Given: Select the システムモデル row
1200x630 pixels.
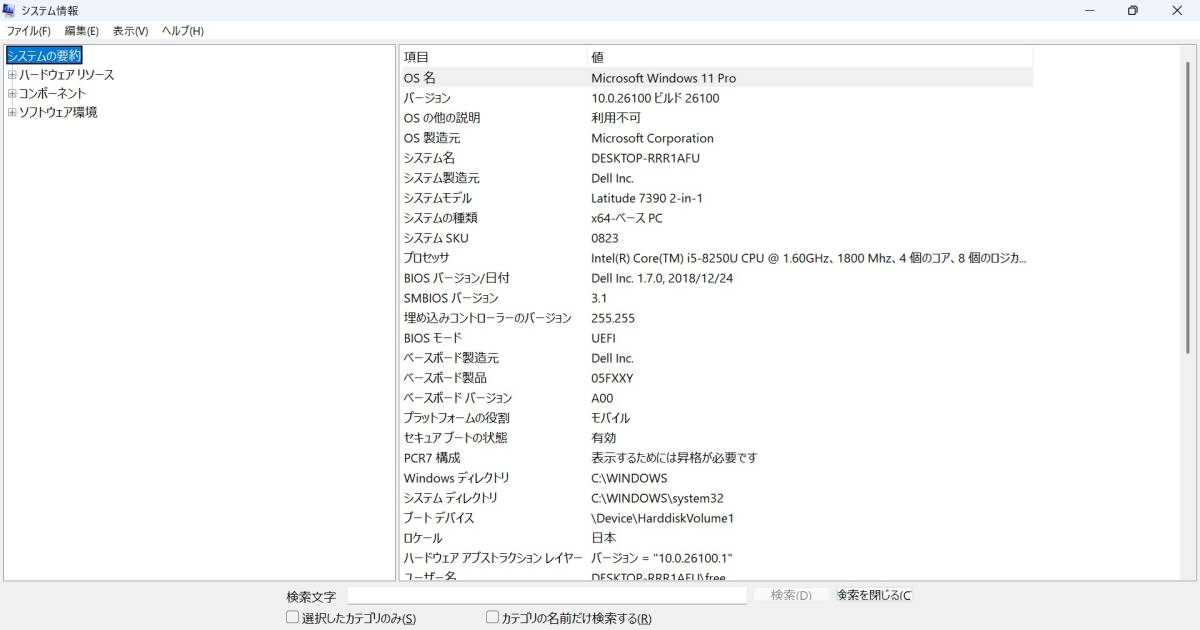Looking at the screenshot, I should point(716,198).
